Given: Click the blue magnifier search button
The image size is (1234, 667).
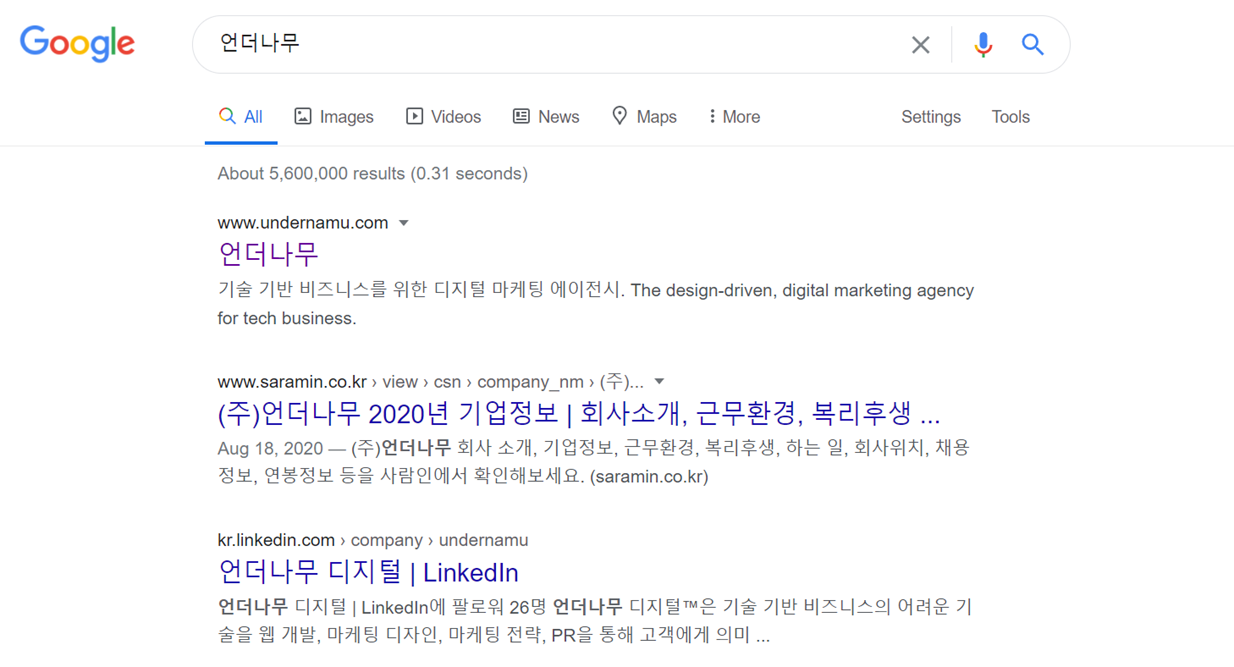Looking at the screenshot, I should pos(1033,44).
